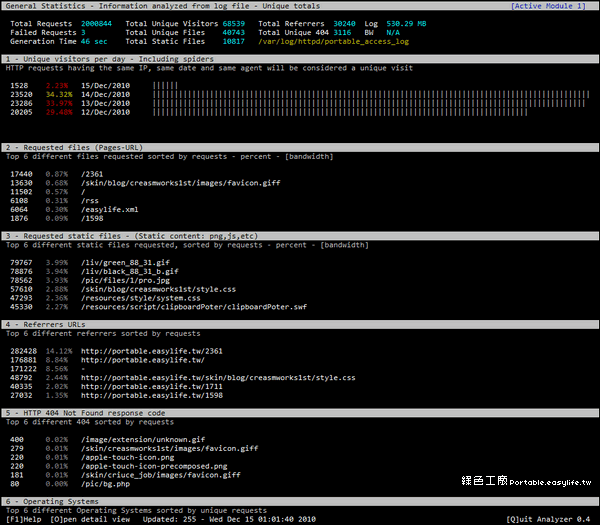The width and height of the screenshot is (600, 525).
Task: Click the BW value N/A
Action: (393, 33)
